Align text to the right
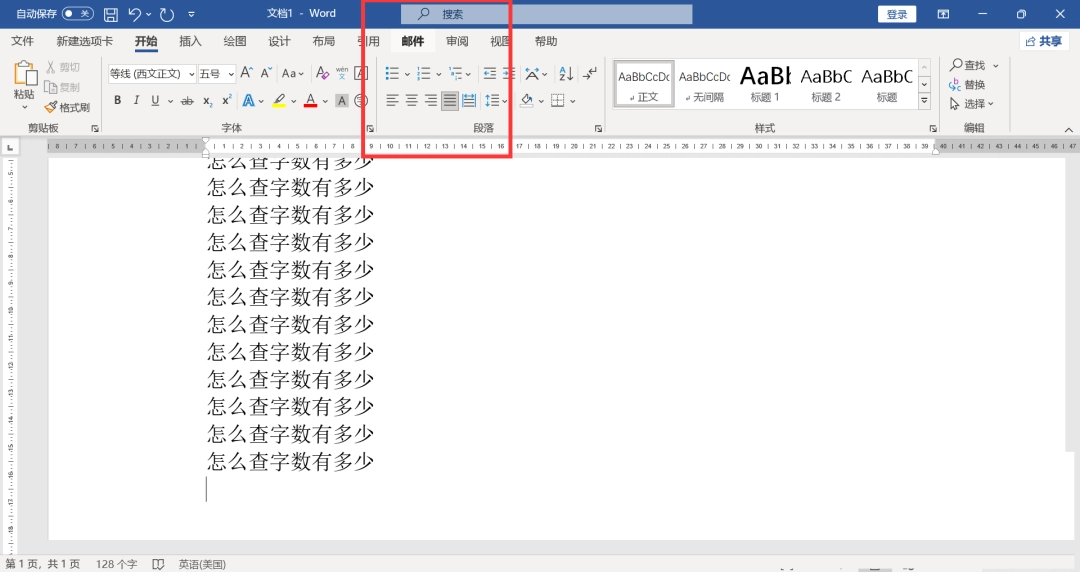Screen dimensions: 1080x572 [x=430, y=101]
